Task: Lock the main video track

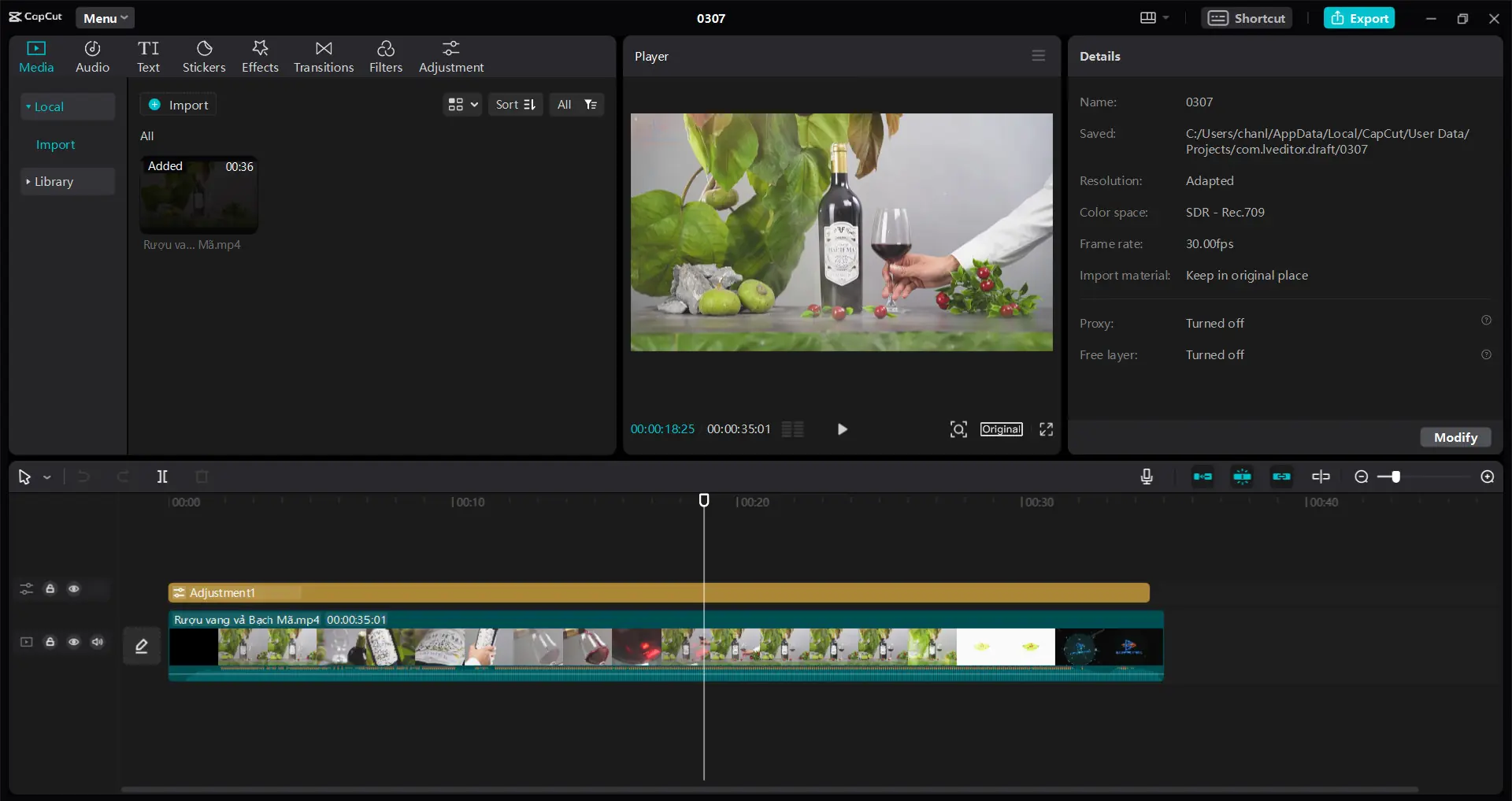Action: pyautogui.click(x=50, y=642)
